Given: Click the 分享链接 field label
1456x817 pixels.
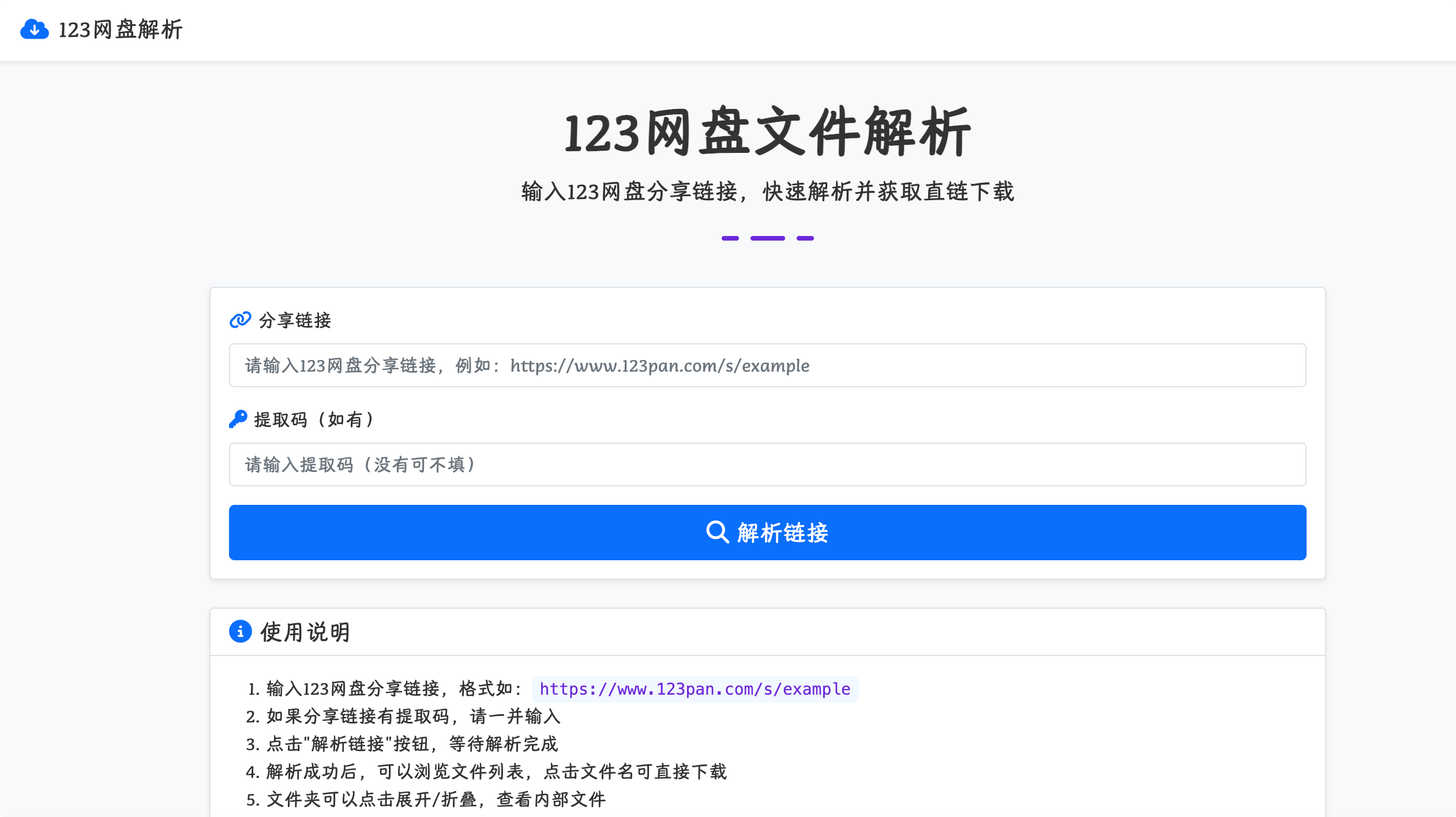Looking at the screenshot, I should click(x=294, y=320).
